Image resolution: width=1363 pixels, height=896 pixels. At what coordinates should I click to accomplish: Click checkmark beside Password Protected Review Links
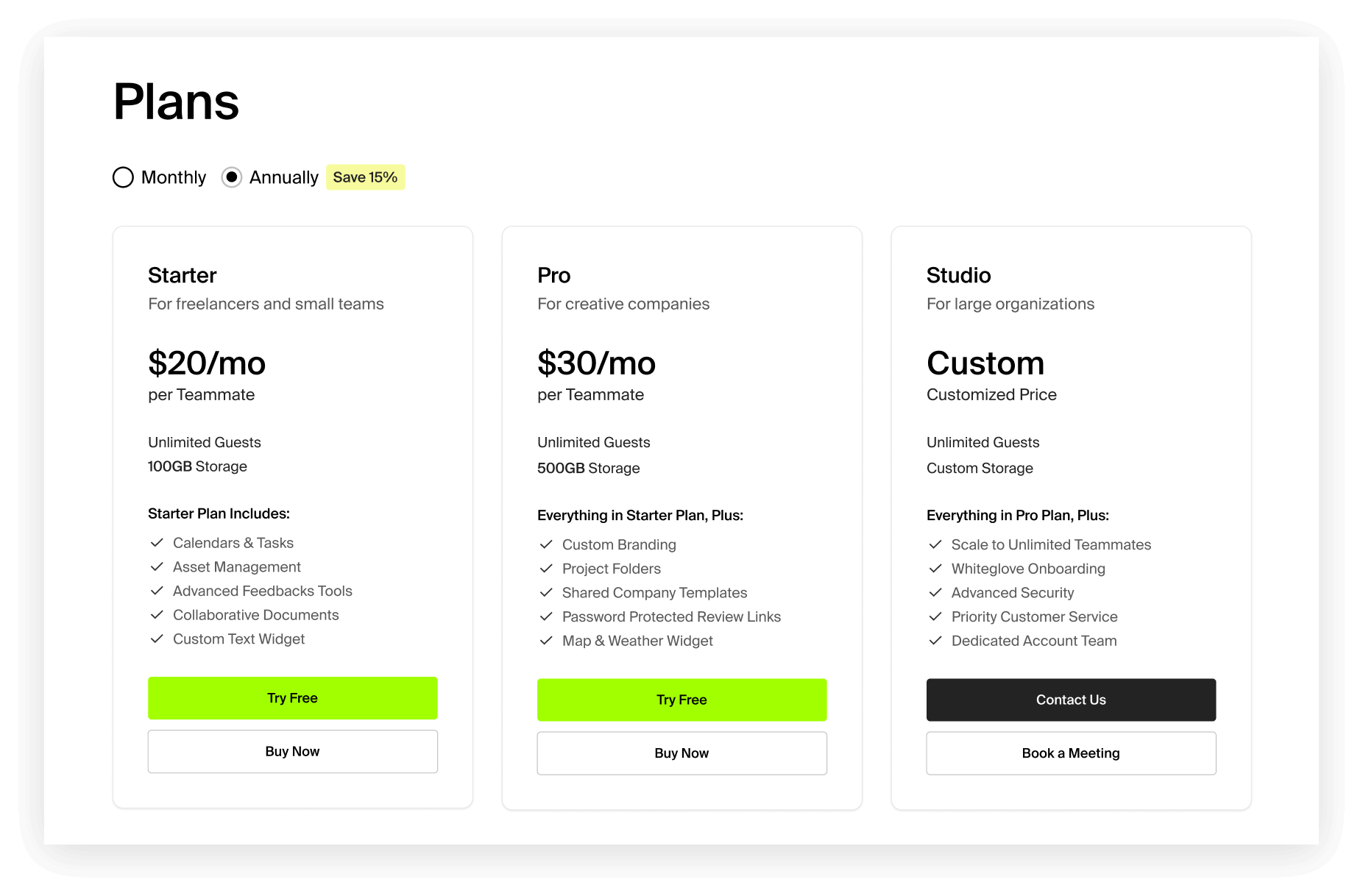tap(546, 616)
